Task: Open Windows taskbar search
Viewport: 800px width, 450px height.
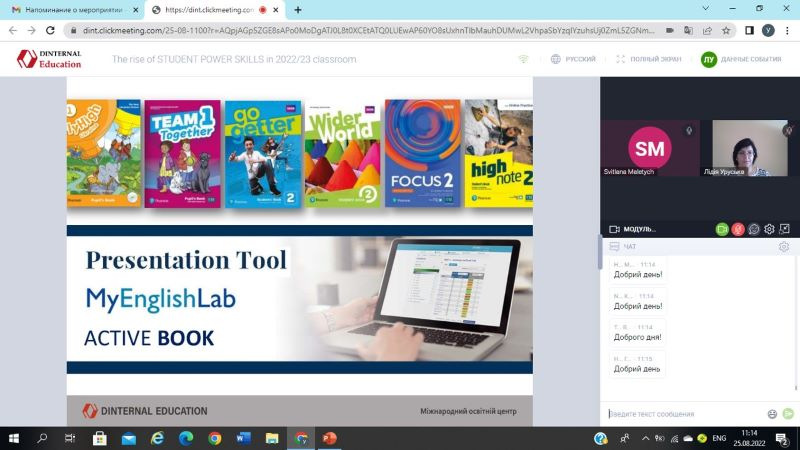Action: coord(42,438)
